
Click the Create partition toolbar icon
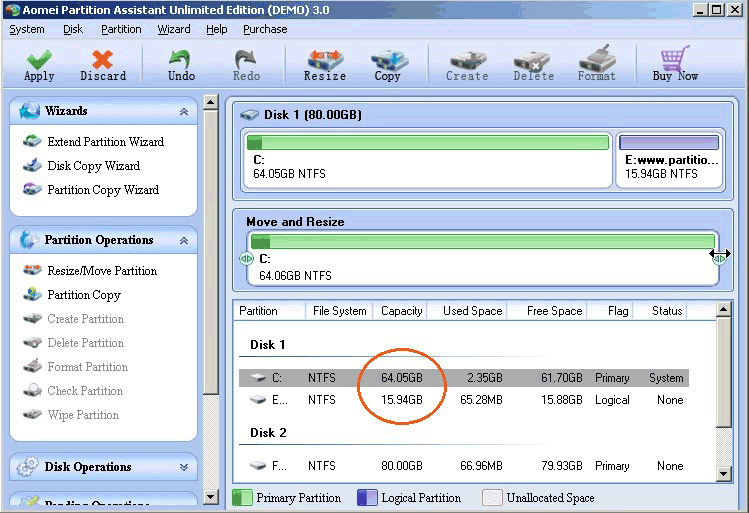pyautogui.click(x=468, y=60)
